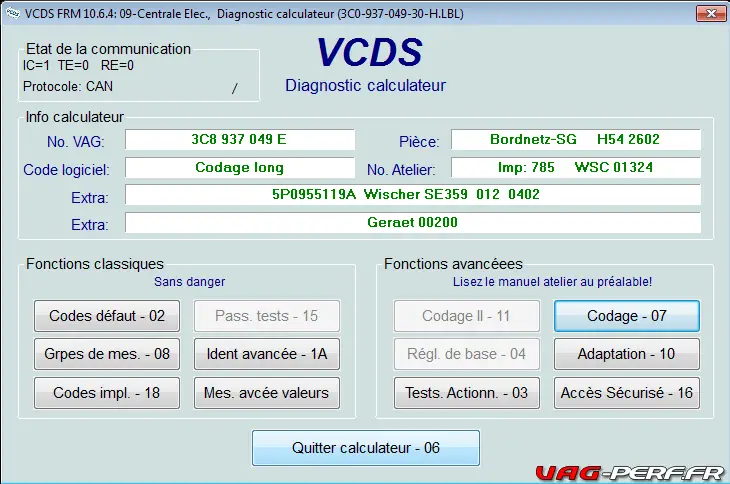Open Accès Sécurisé - 16
Image resolution: width=730 pixels, height=484 pixels.
pyautogui.click(x=627, y=393)
